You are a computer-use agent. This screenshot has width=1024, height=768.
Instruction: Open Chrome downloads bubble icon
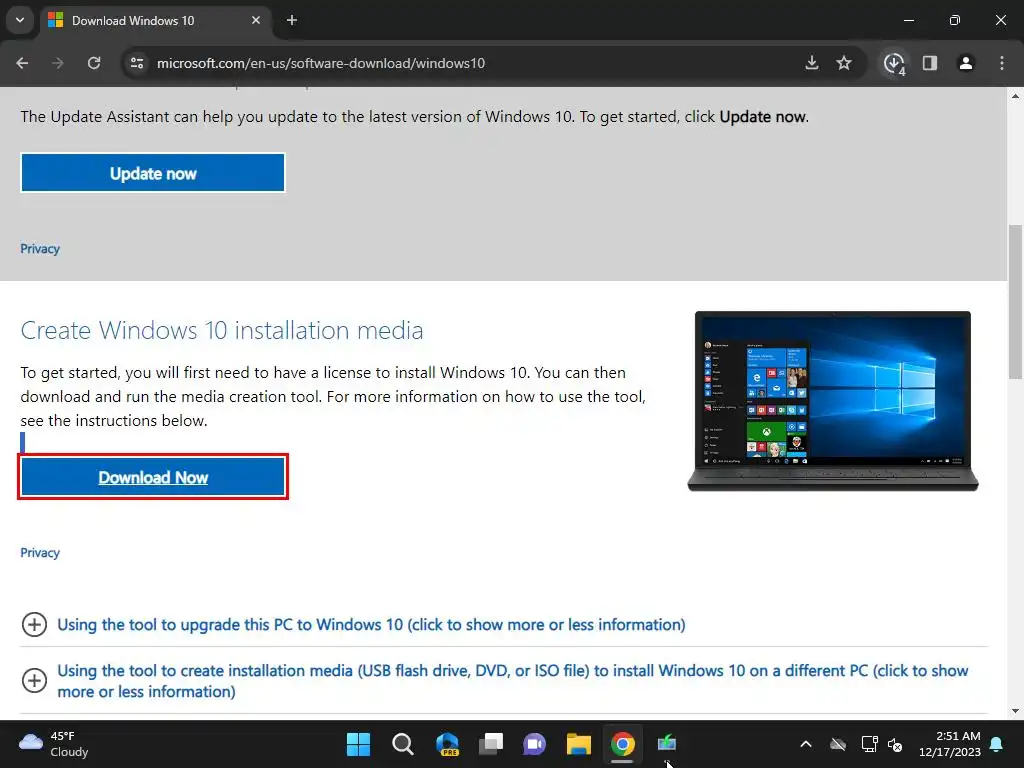click(x=894, y=63)
